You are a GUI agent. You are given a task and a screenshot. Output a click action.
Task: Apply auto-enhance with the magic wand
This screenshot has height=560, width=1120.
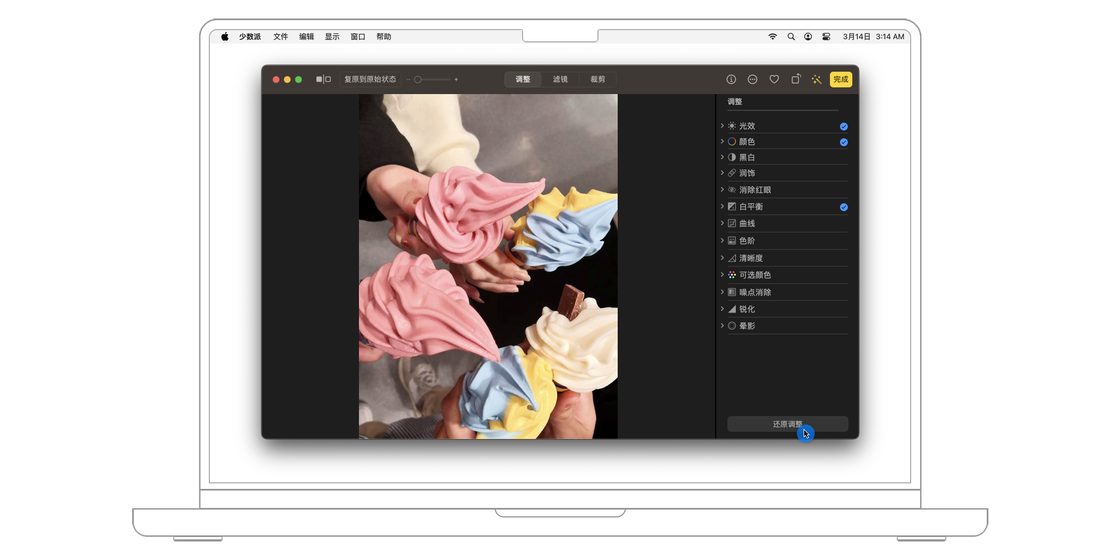pyautogui.click(x=817, y=79)
